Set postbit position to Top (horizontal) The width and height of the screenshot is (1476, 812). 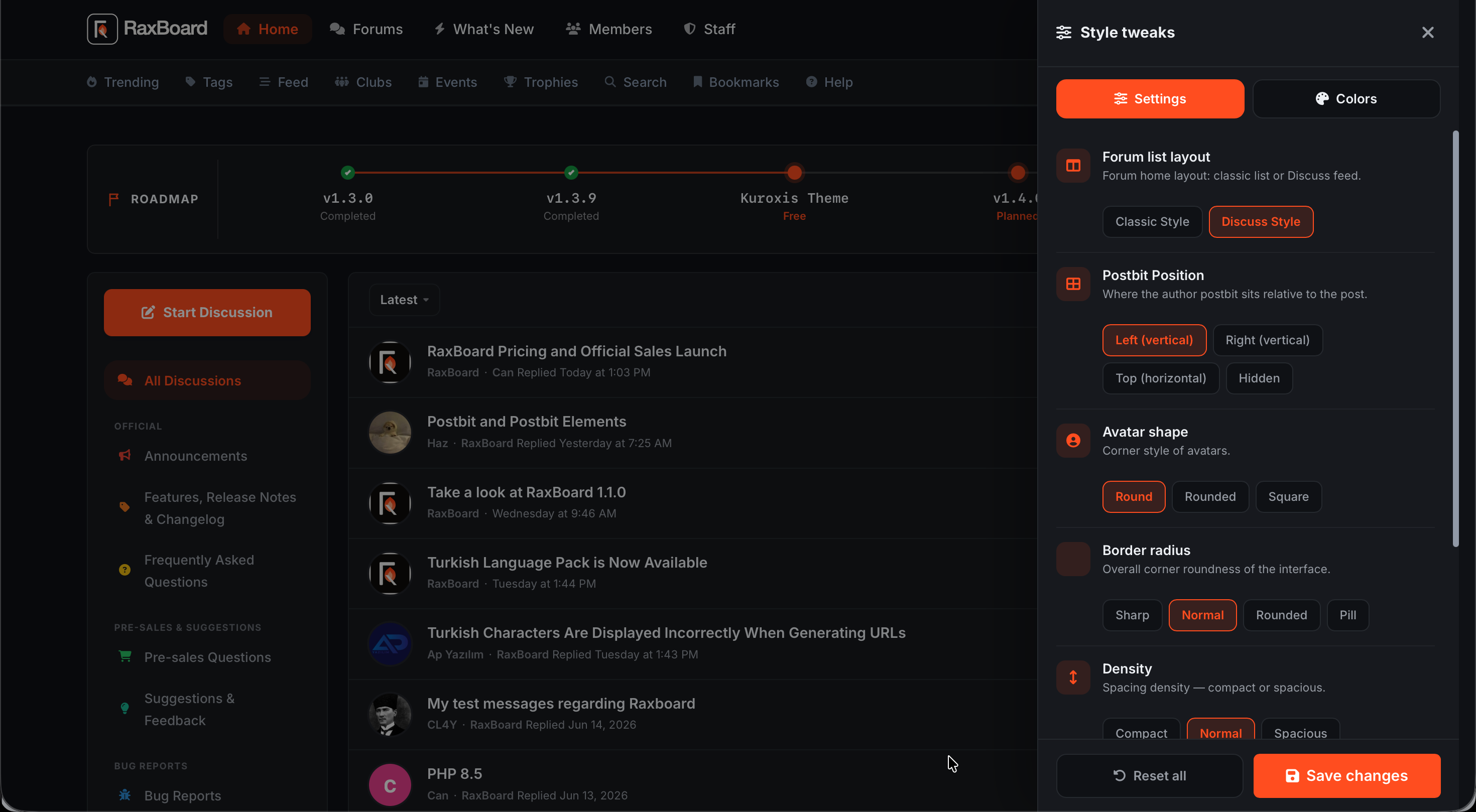[1160, 378]
